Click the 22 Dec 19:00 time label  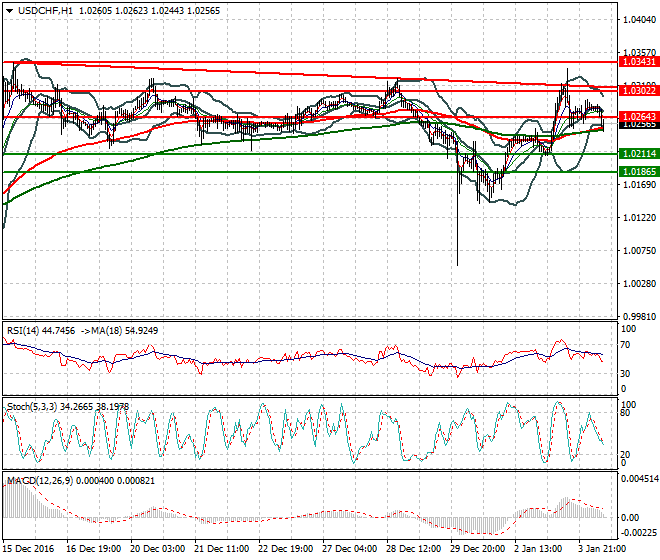(285, 549)
